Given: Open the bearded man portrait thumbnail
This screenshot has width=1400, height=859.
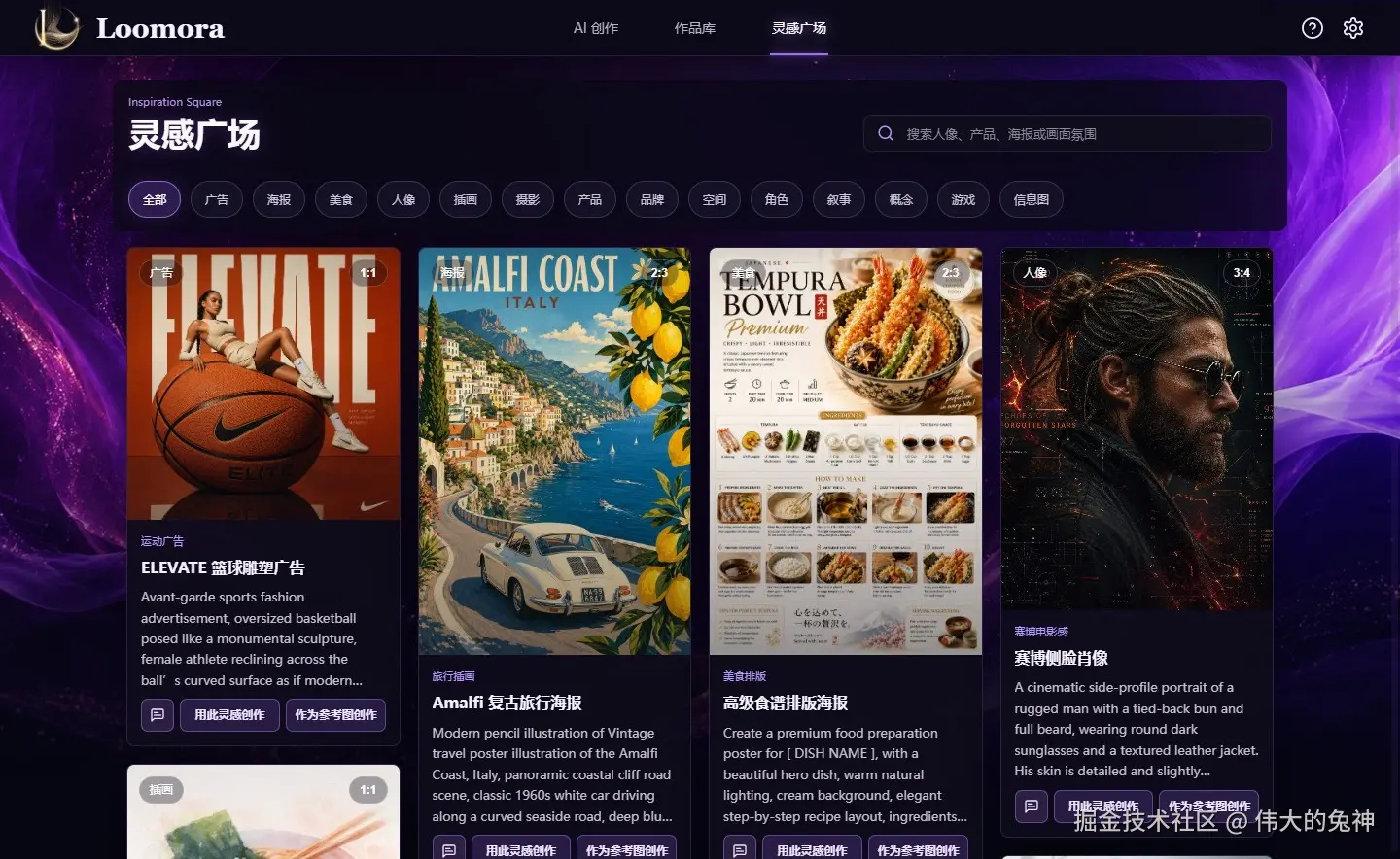Looking at the screenshot, I should pos(1137,429).
